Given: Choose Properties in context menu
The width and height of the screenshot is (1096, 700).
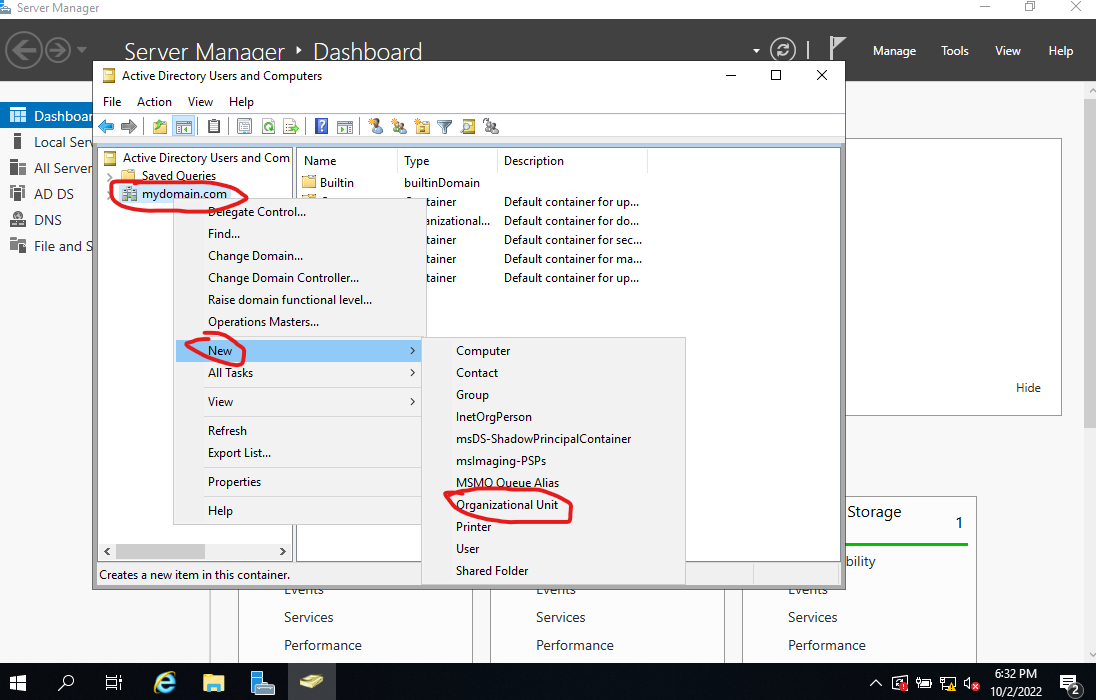Looking at the screenshot, I should tap(298, 482).
